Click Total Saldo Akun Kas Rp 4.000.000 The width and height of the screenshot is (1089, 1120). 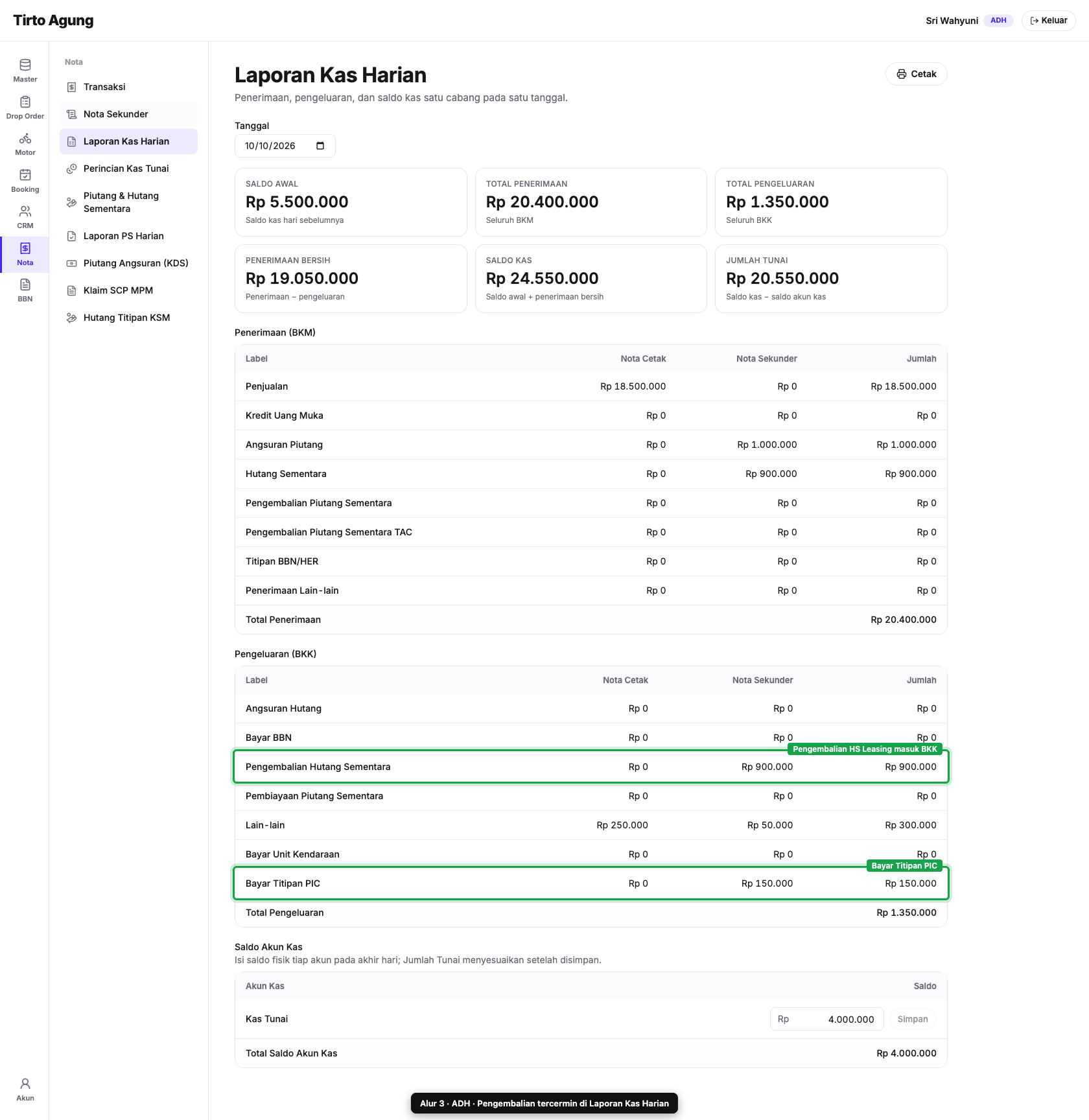(906, 1053)
